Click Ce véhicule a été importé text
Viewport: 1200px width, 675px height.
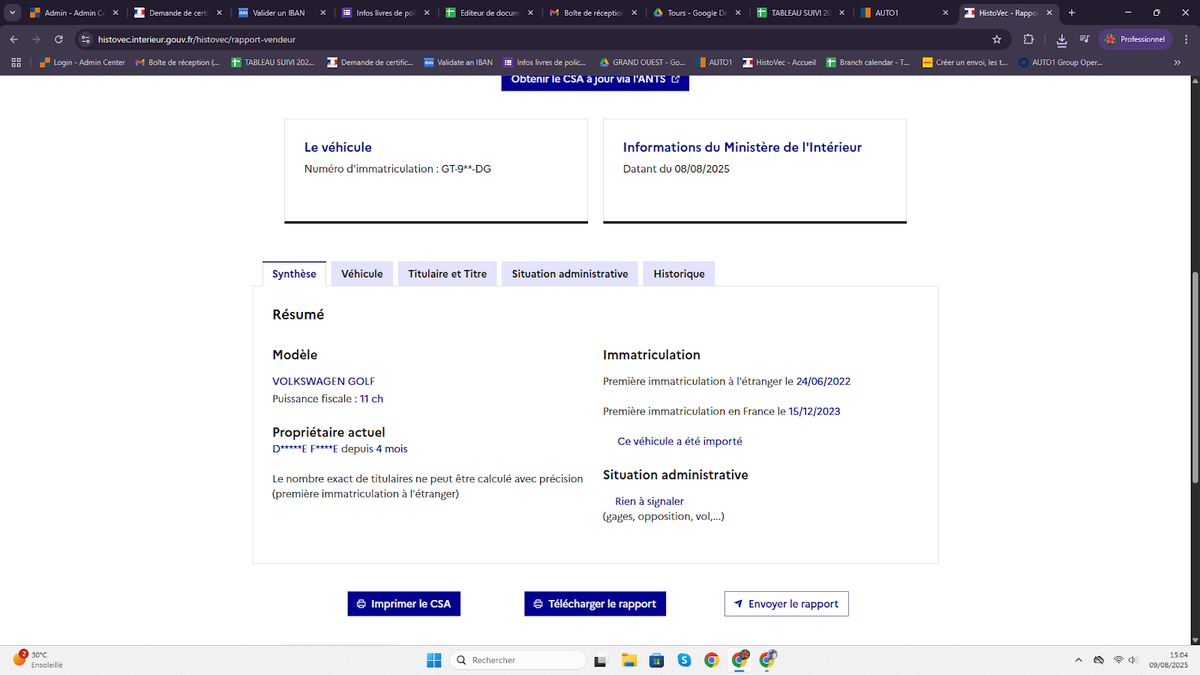pyautogui.click(x=680, y=441)
